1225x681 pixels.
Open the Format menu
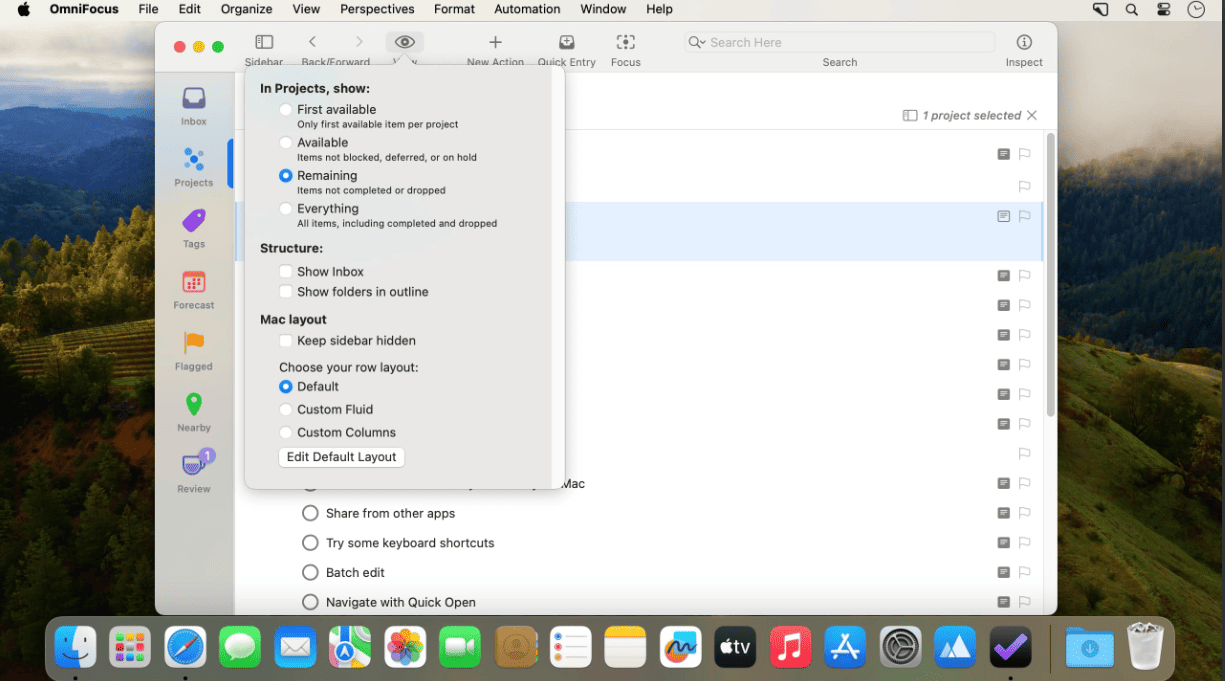(x=455, y=9)
